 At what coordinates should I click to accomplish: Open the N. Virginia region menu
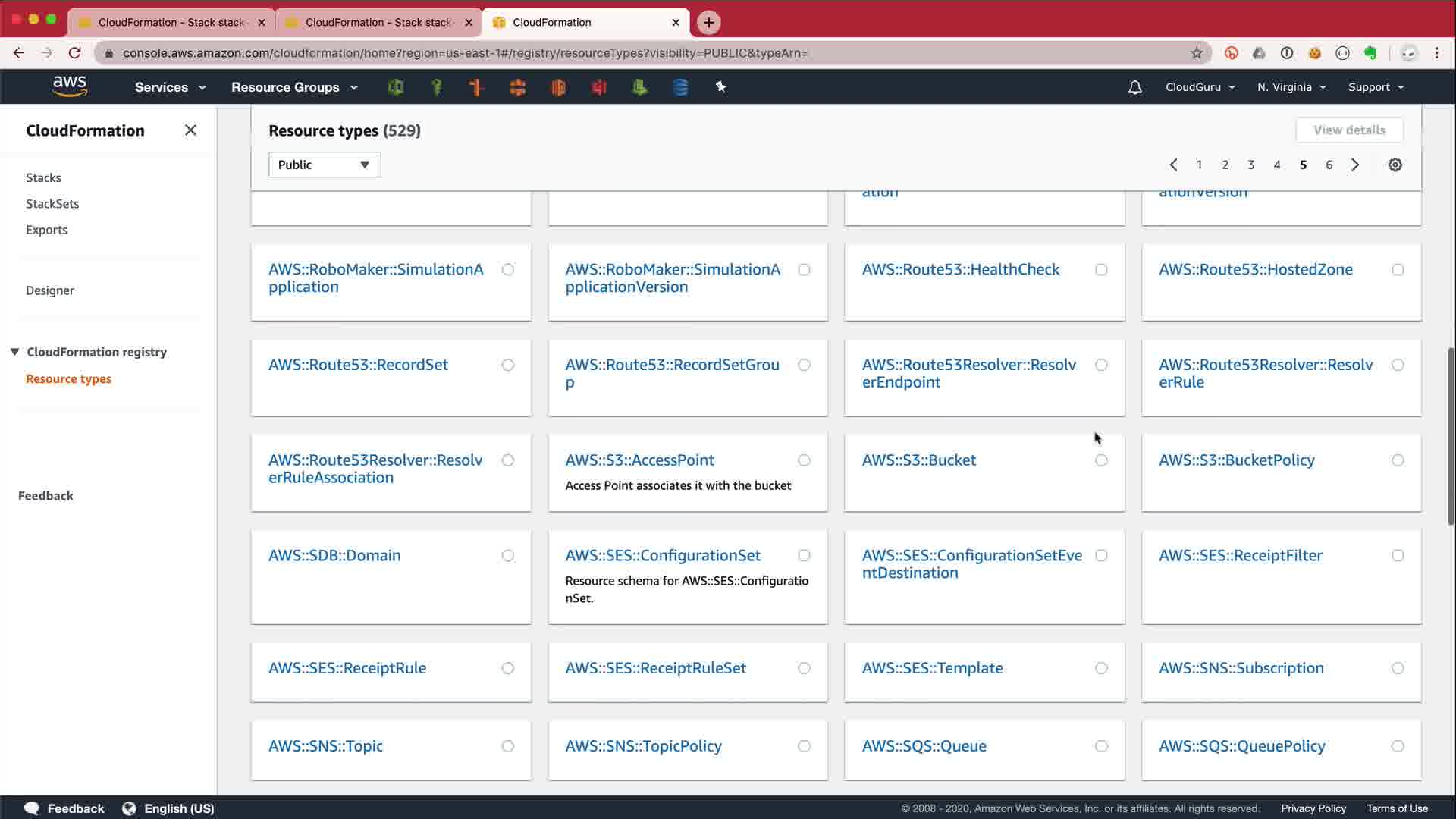[x=1291, y=87]
